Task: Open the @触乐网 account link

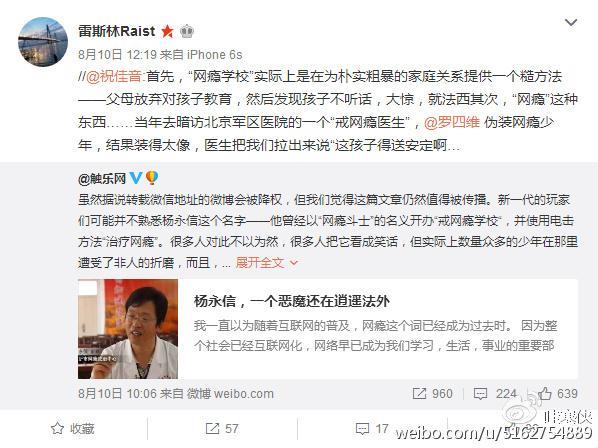Action: (x=102, y=178)
